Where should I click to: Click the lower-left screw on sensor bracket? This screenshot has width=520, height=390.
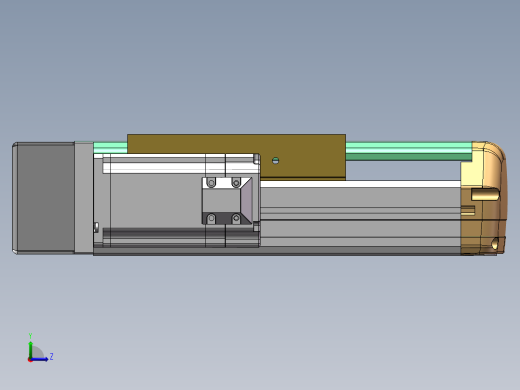(x=211, y=219)
